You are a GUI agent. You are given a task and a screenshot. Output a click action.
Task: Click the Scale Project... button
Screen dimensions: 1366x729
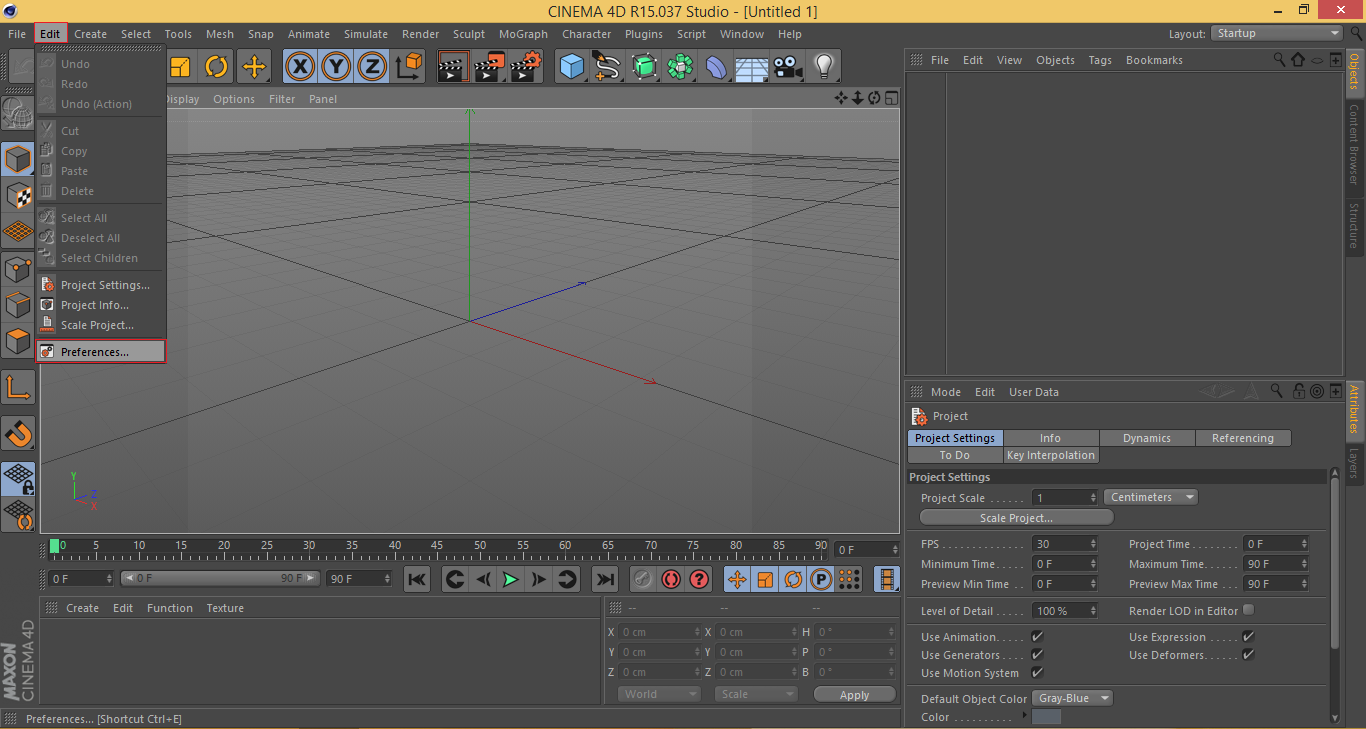click(1016, 518)
